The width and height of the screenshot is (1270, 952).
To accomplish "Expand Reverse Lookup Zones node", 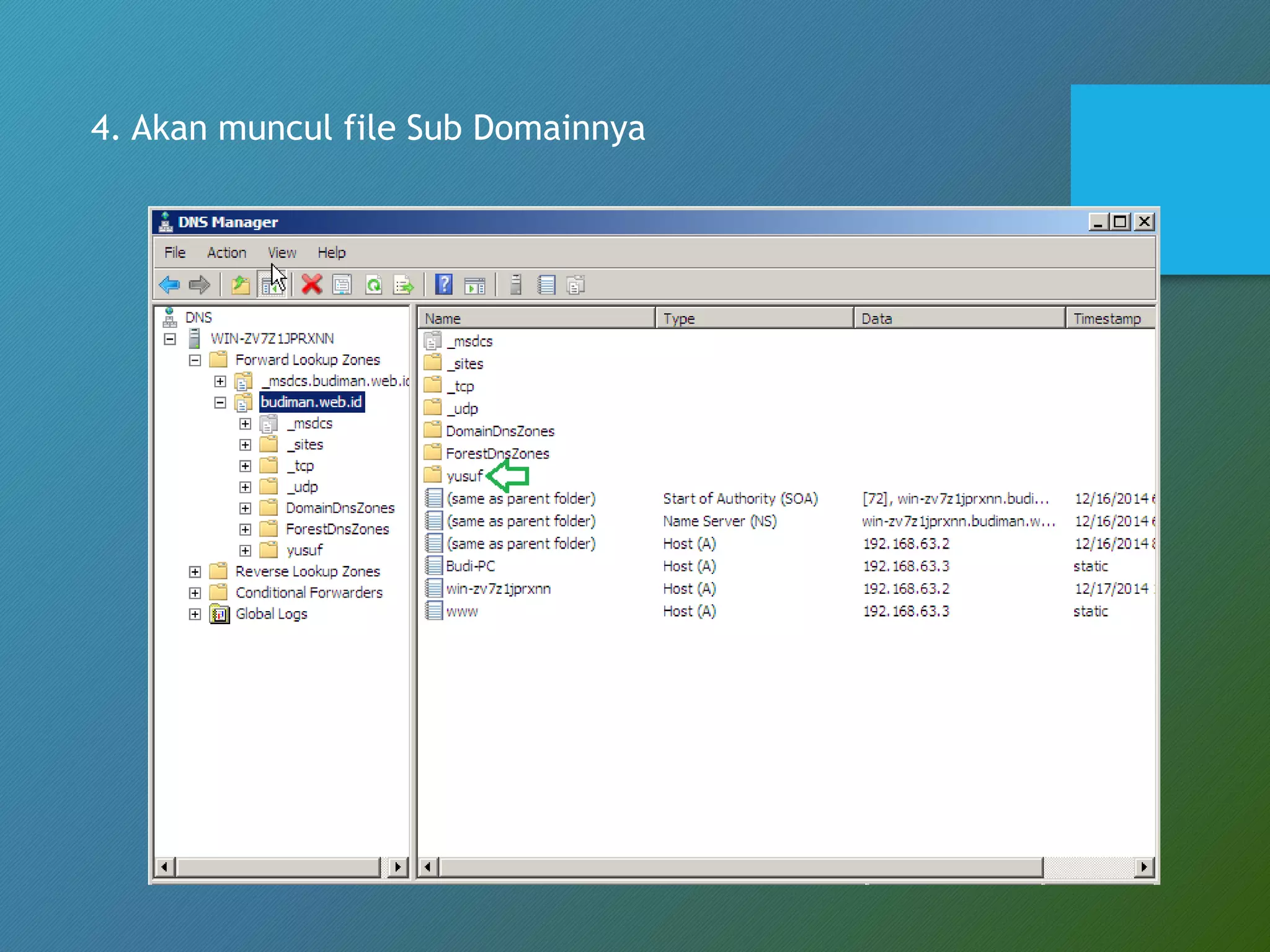I will click(195, 571).
